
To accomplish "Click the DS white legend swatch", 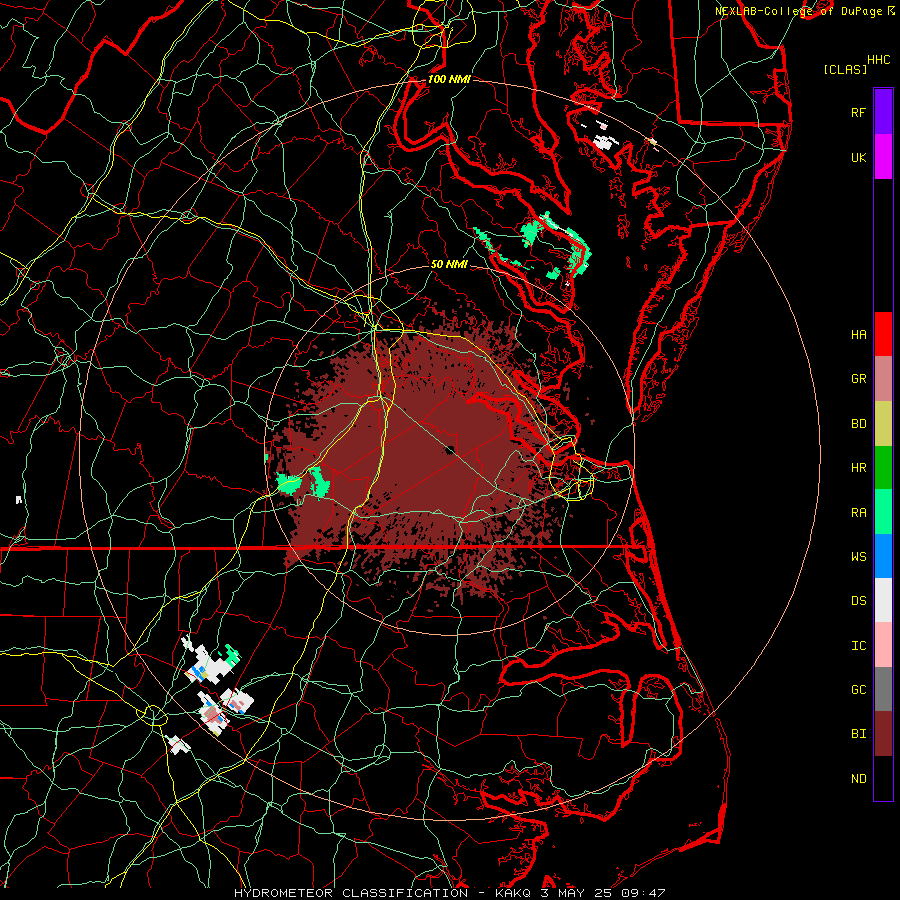I will (883, 600).
